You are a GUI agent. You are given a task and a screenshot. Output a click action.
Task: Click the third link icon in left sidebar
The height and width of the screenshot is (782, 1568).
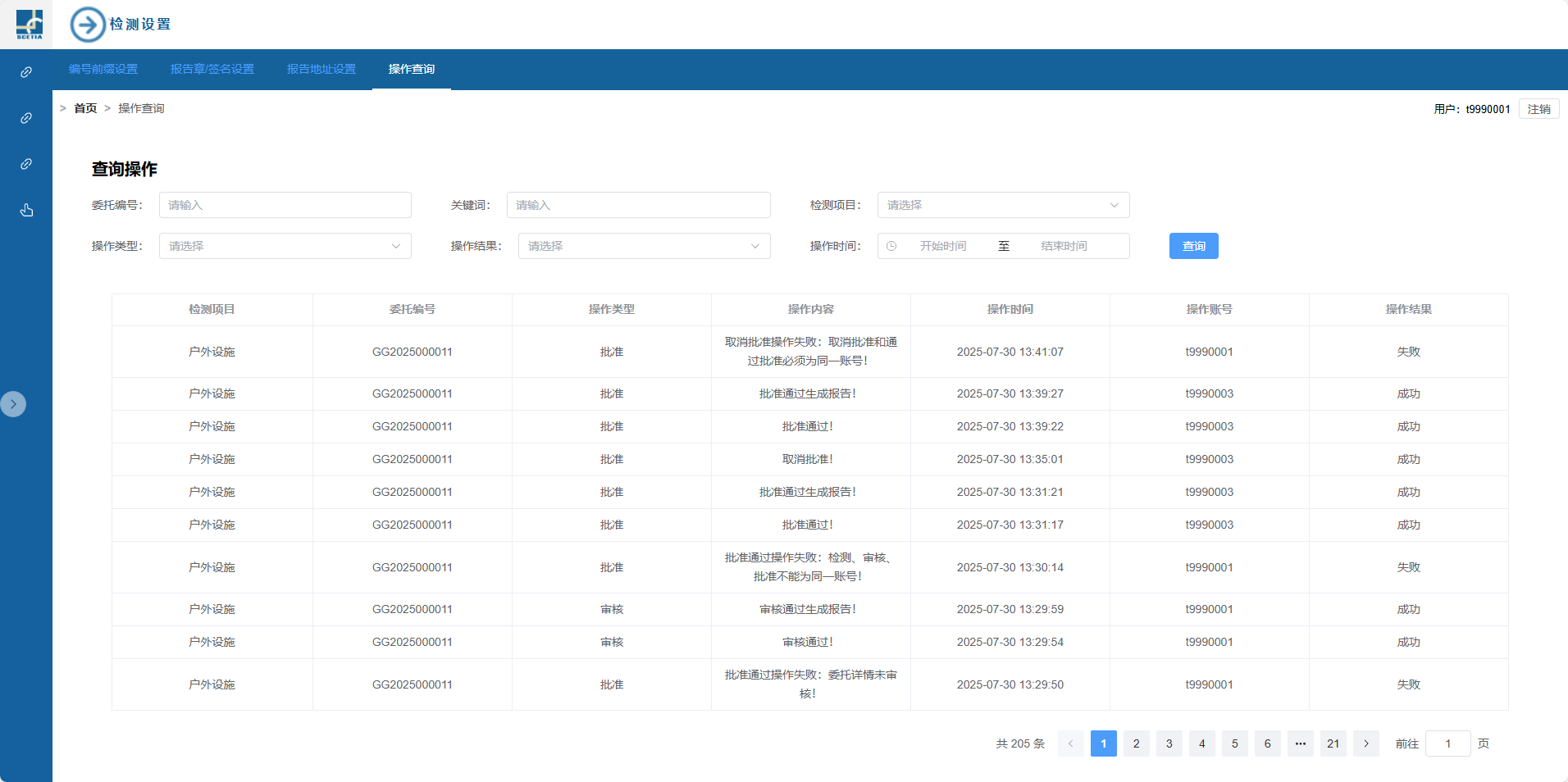tap(26, 164)
